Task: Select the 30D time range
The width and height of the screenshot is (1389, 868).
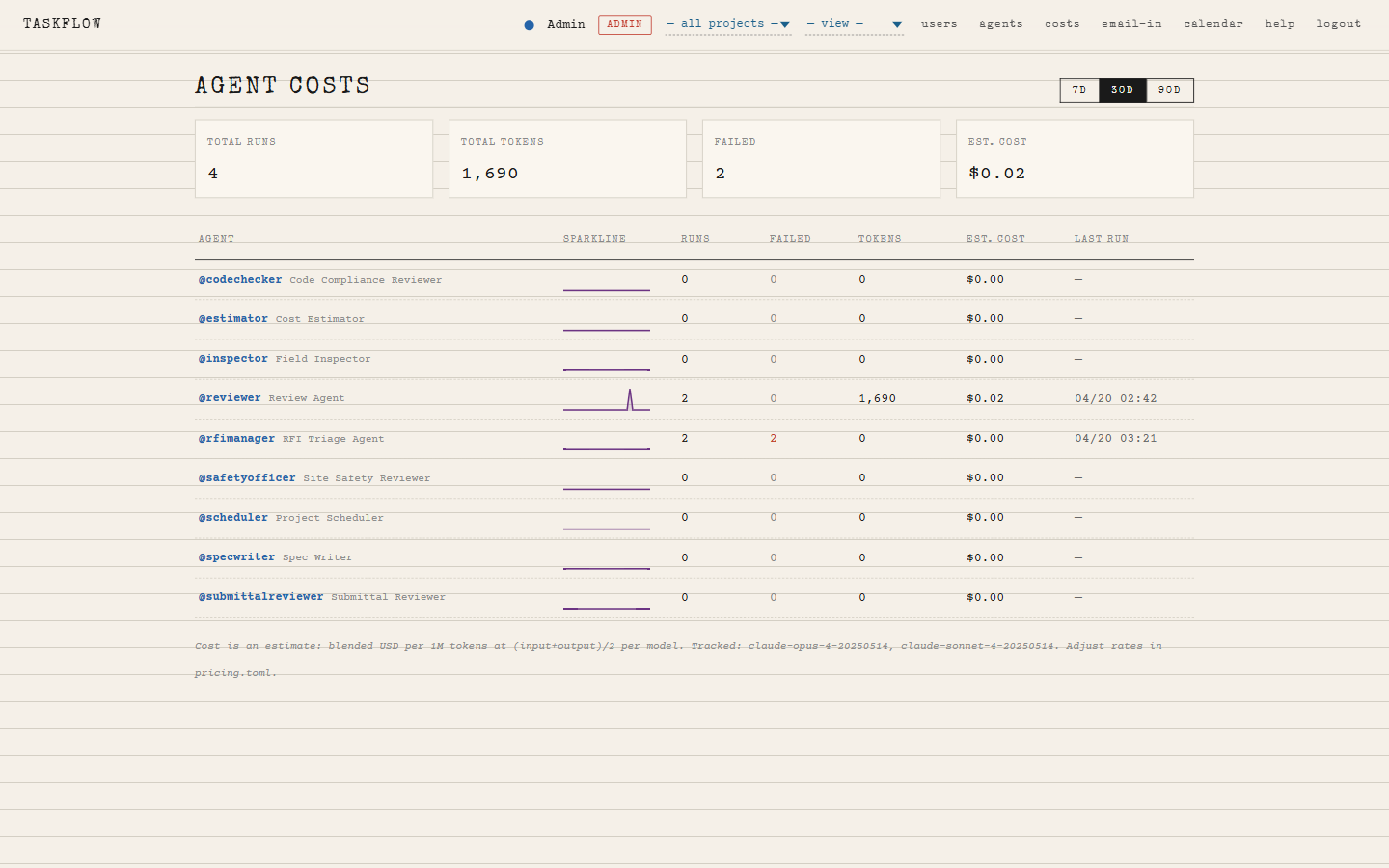Action: (1123, 90)
